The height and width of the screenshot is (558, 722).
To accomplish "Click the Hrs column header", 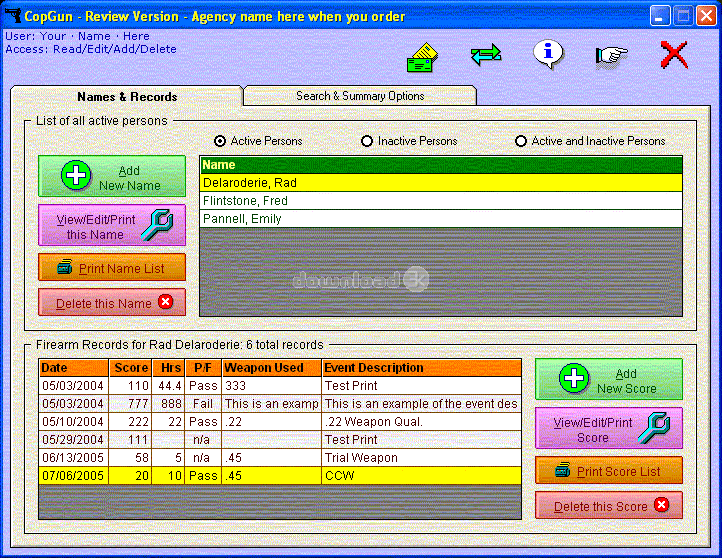I will 169,368.
